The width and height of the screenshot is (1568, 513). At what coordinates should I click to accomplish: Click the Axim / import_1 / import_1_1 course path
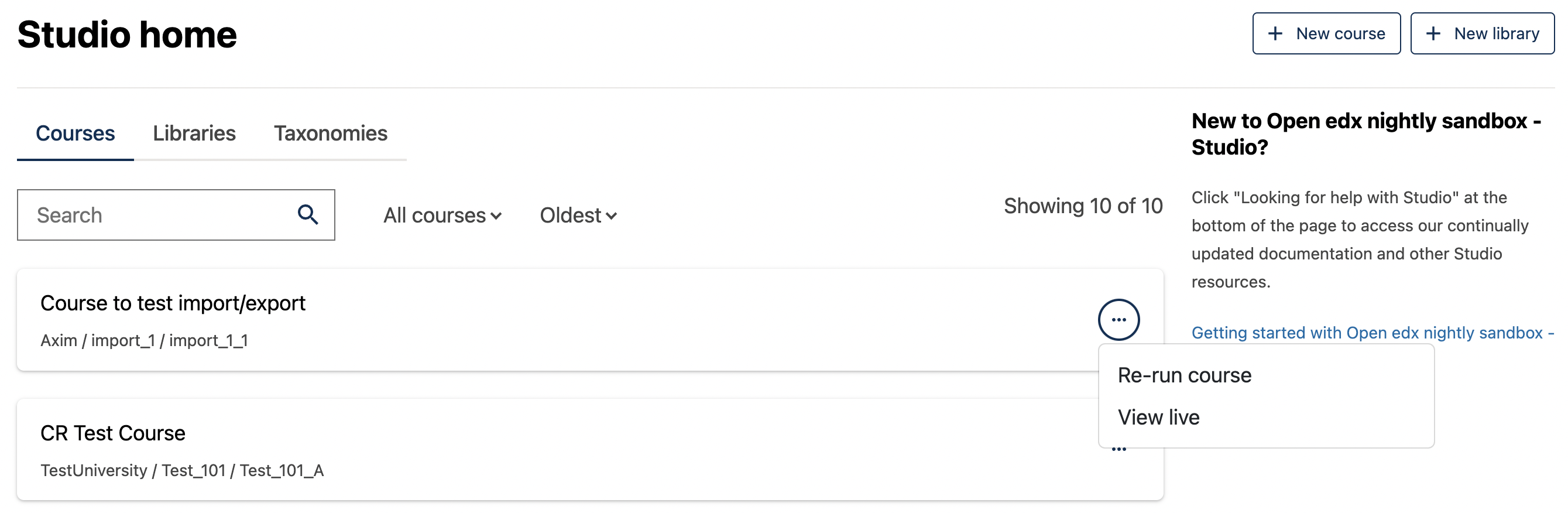click(x=144, y=340)
